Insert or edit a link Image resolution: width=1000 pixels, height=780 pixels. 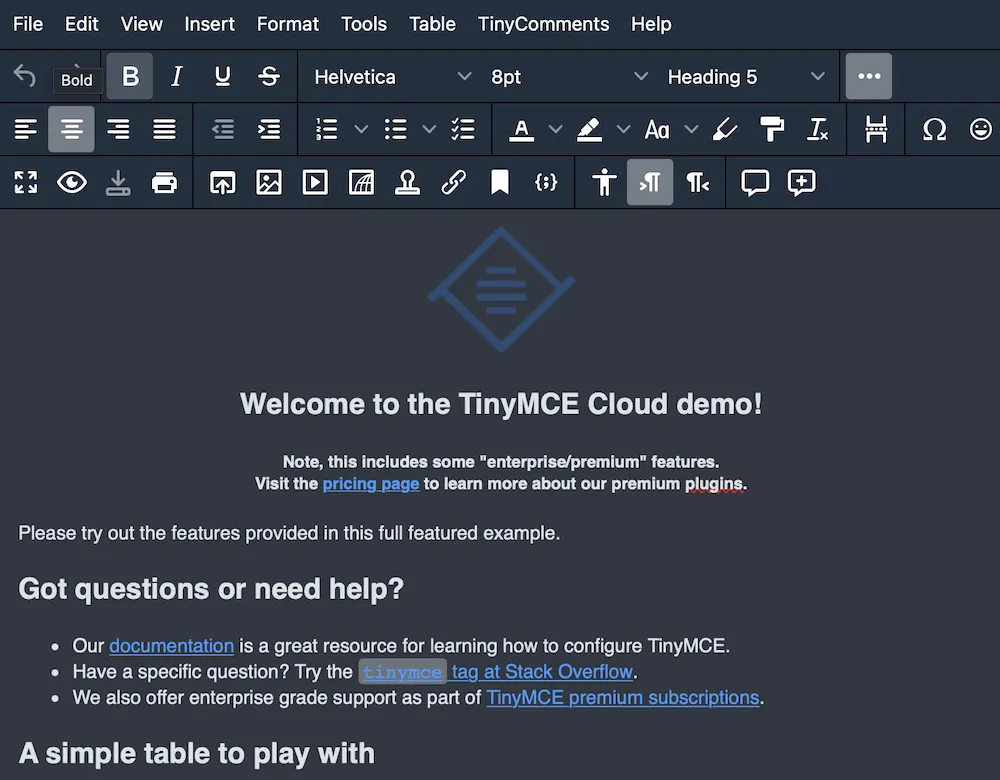pos(453,182)
